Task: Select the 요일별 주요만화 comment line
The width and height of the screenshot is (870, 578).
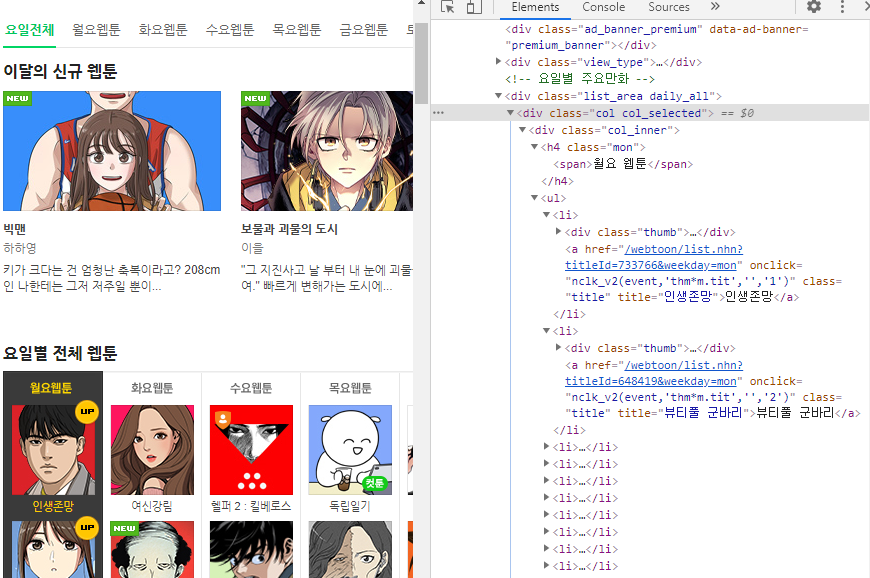Action: pos(580,79)
